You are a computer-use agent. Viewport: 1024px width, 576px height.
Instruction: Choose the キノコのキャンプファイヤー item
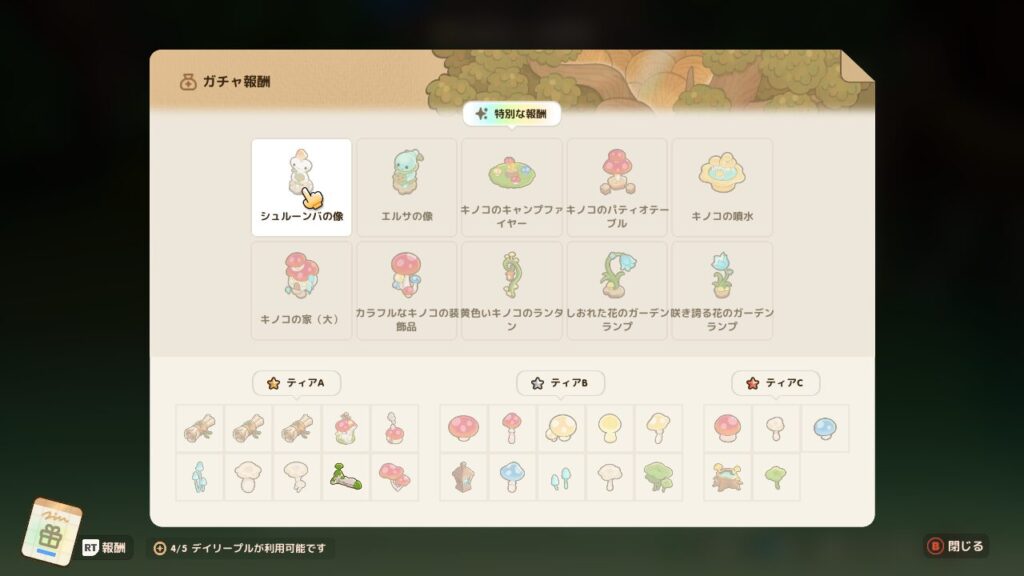tap(511, 187)
